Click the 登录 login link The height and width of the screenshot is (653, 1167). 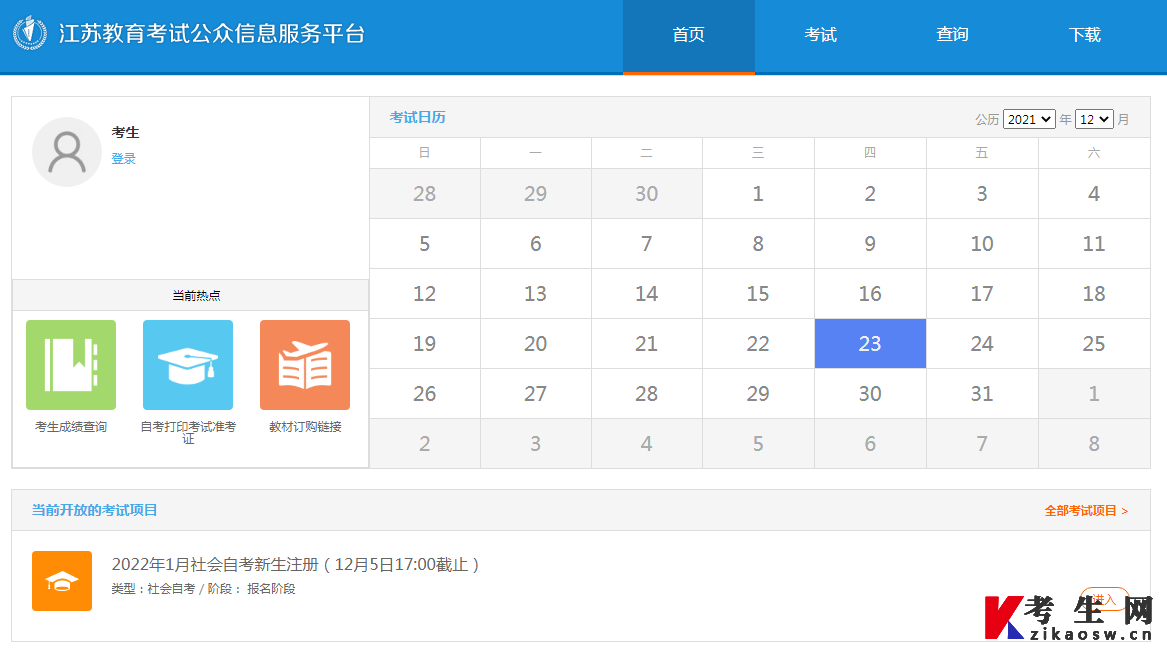(124, 159)
